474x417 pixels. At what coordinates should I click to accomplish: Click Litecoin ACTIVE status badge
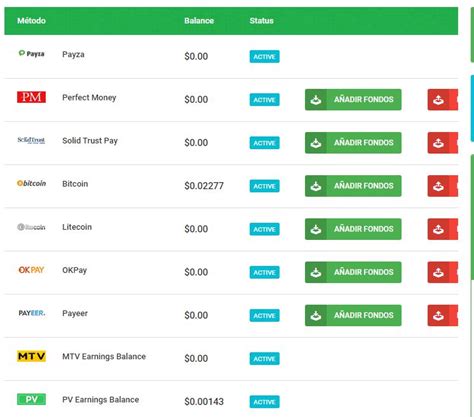click(x=264, y=229)
